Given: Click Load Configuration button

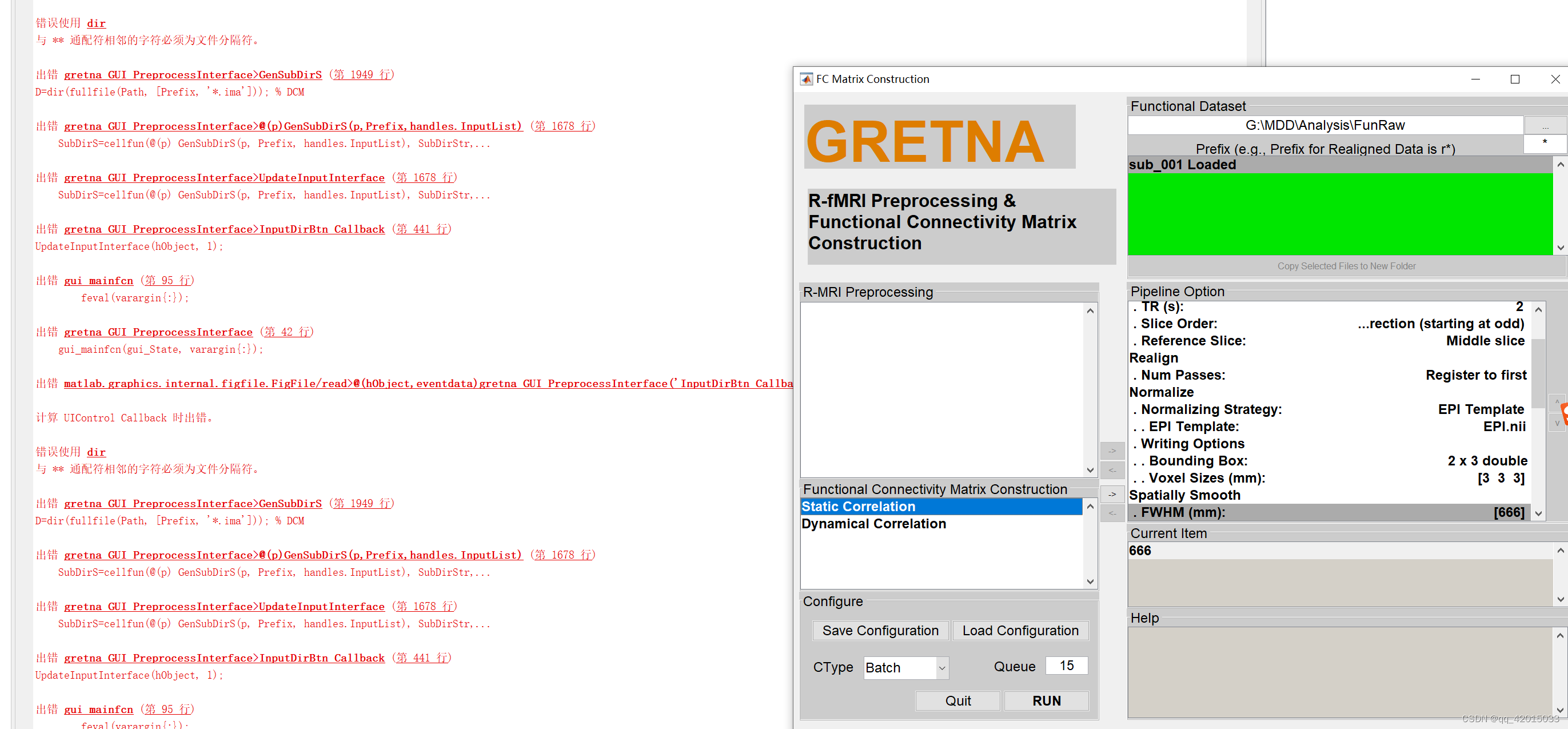Looking at the screenshot, I should (1020, 630).
